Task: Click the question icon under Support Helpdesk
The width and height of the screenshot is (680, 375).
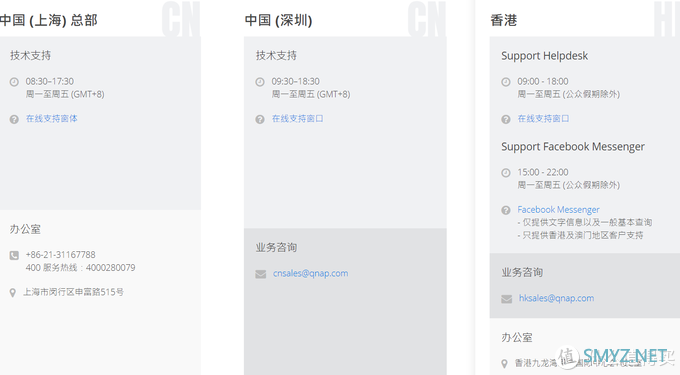Action: click(506, 119)
